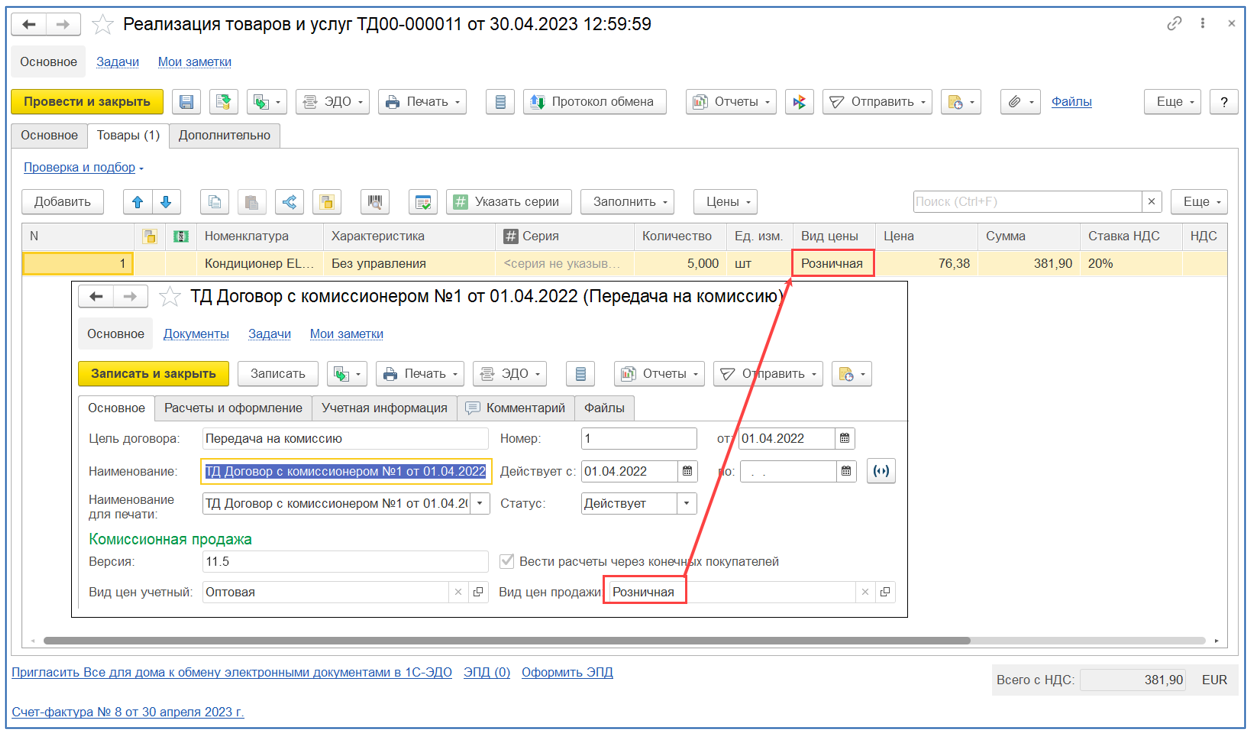Open Учетная информация tab in contract
Image resolution: width=1247 pixels, height=736 pixels.
(384, 408)
